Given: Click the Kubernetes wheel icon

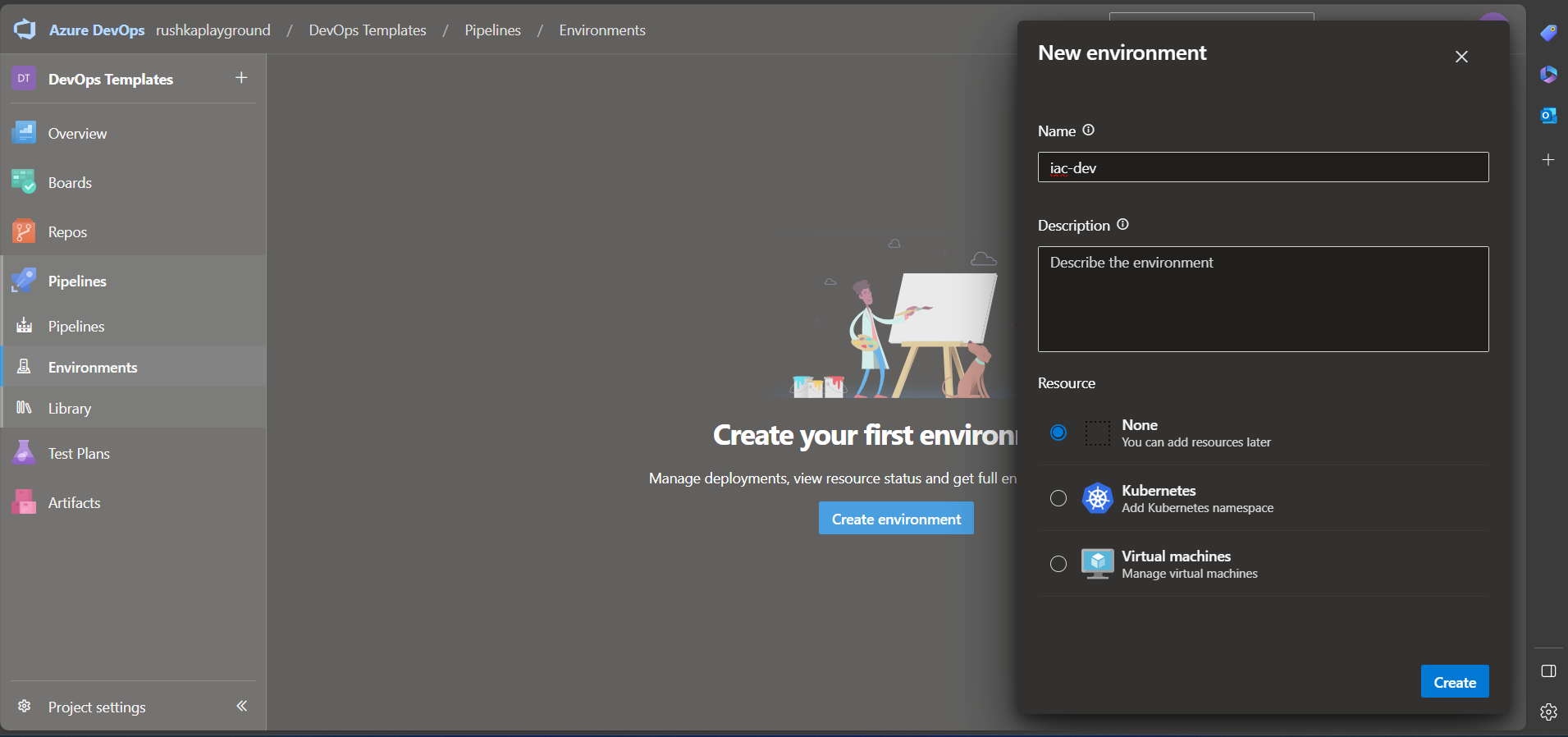Looking at the screenshot, I should tap(1097, 498).
